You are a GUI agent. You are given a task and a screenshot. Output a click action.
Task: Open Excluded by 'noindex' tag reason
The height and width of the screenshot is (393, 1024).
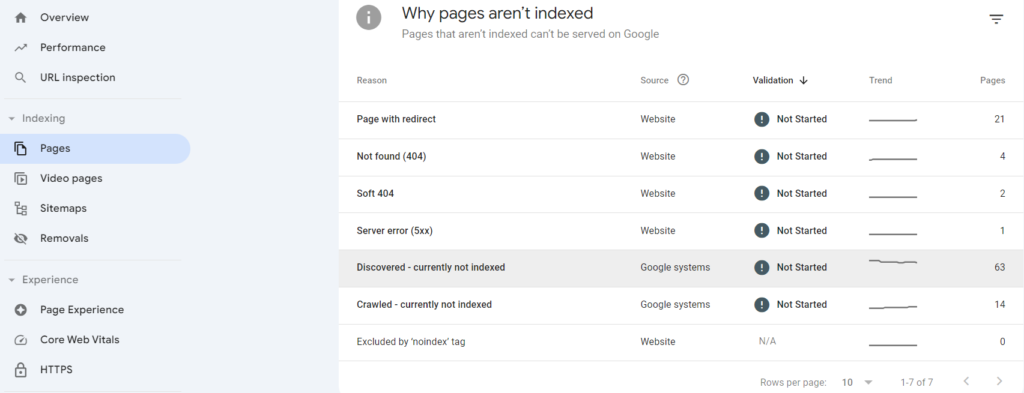tap(411, 342)
